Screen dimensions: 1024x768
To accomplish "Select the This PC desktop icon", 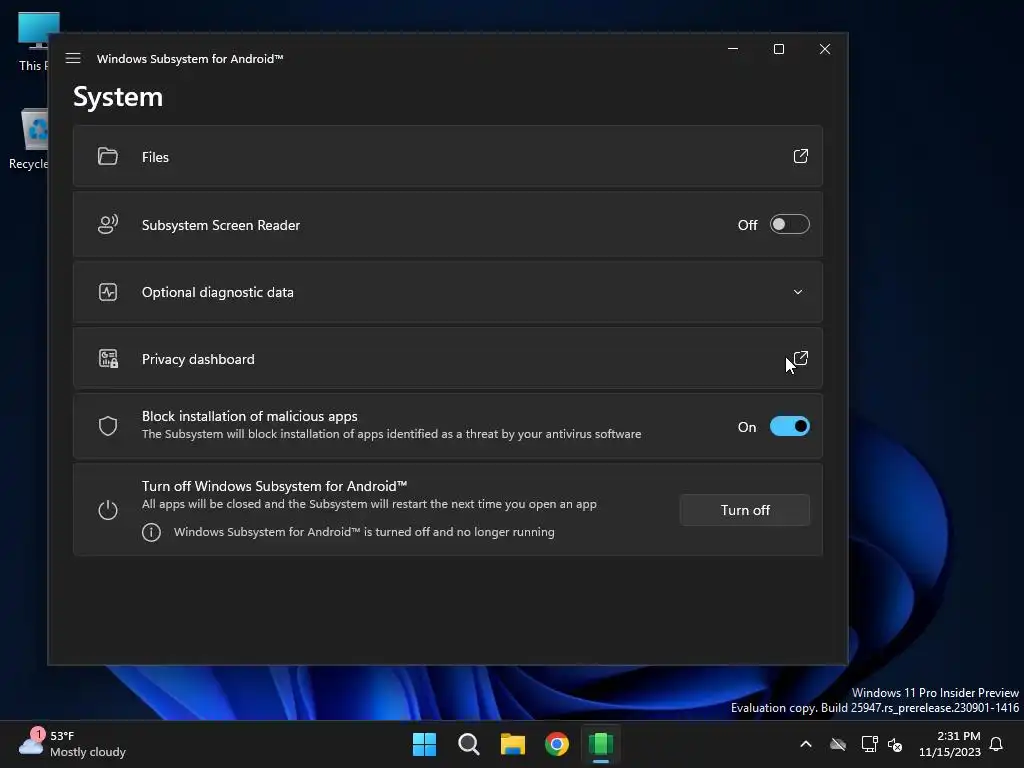I will 36,42.
